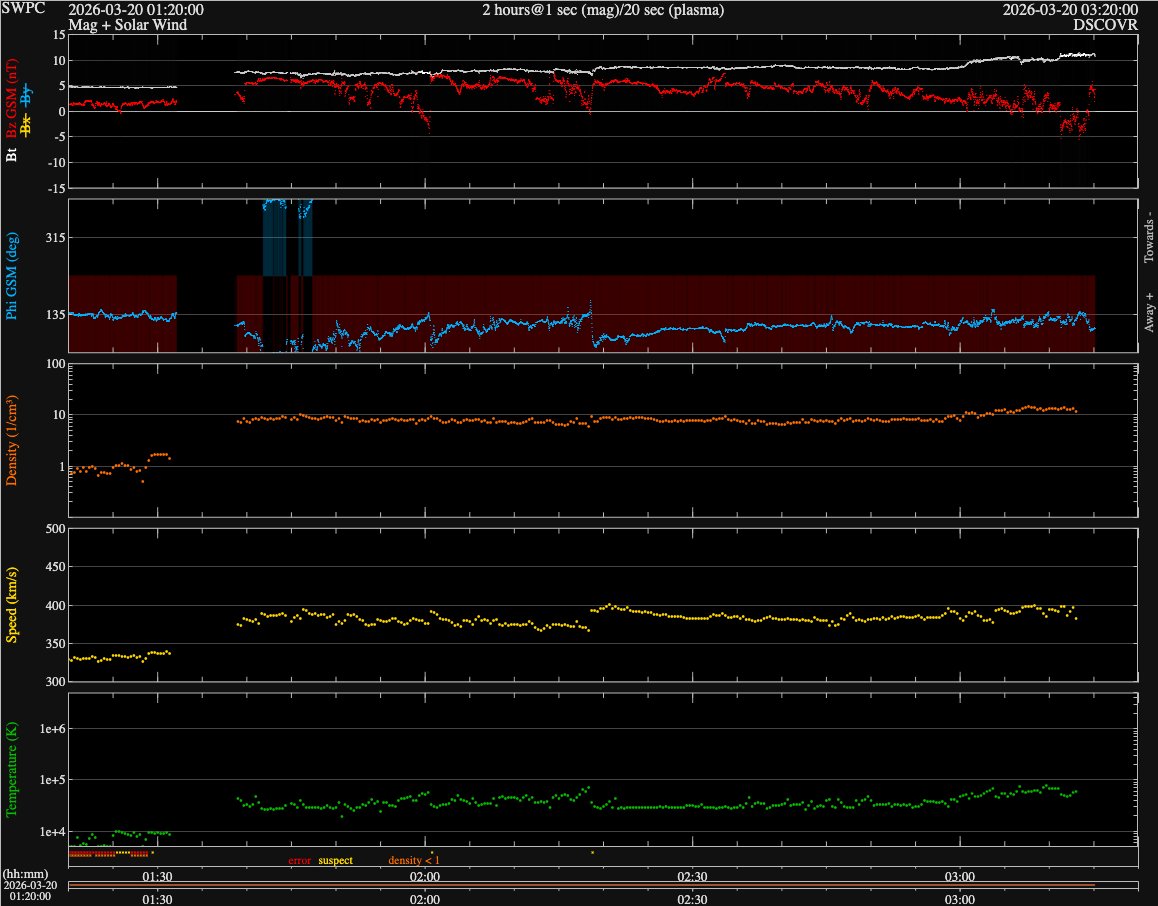
Task: Click the -15 tick on the magnetic field axis
Action: point(57,188)
